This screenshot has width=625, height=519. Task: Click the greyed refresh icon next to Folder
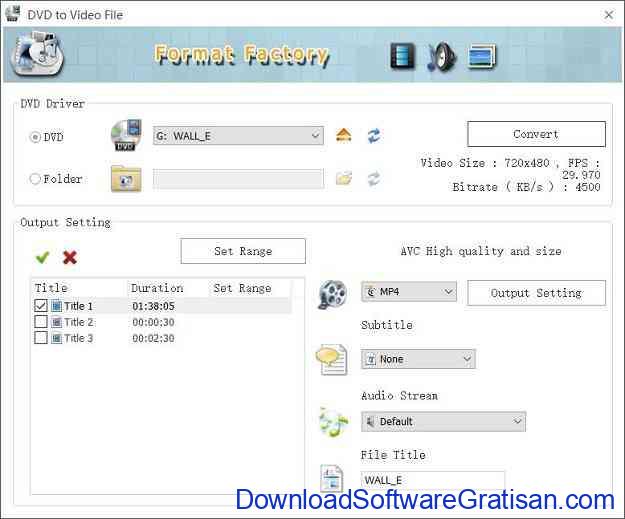click(x=374, y=178)
